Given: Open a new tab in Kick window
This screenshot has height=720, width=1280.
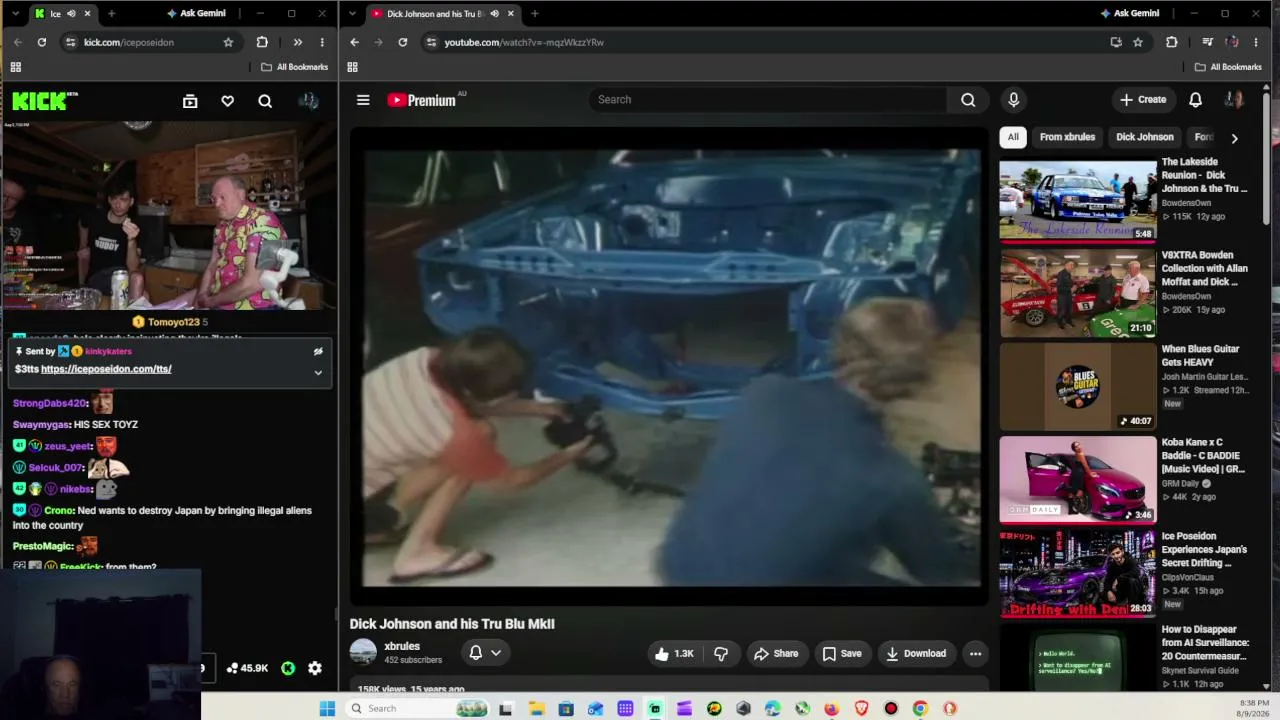Looking at the screenshot, I should (111, 13).
